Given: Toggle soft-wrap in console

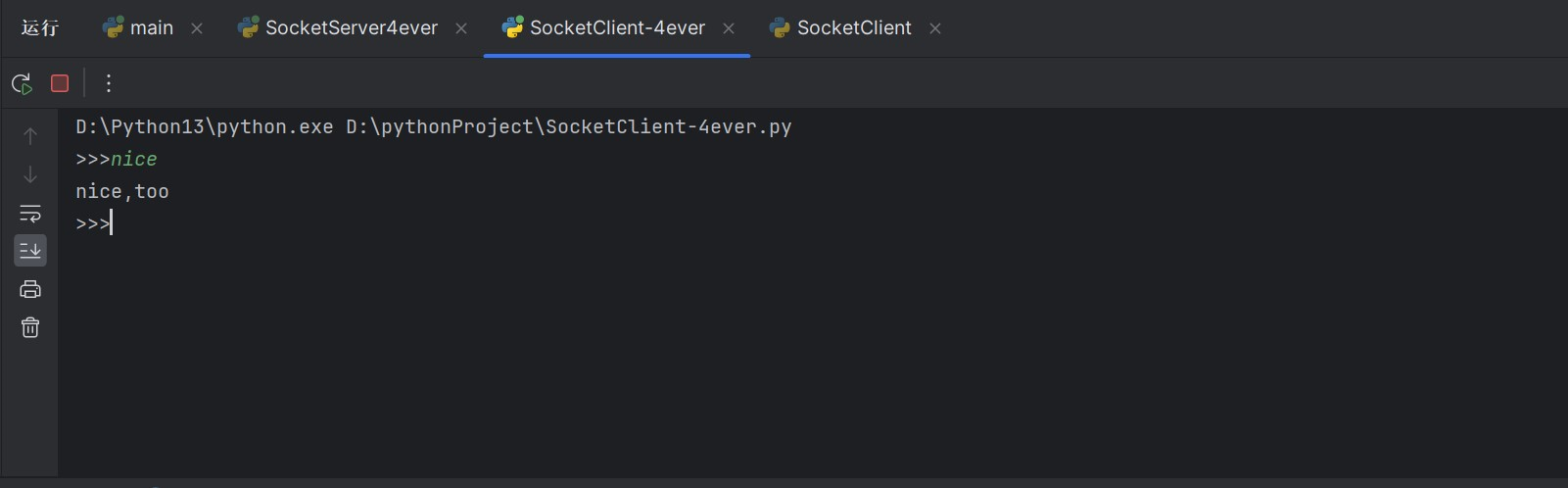Looking at the screenshot, I should (x=30, y=213).
